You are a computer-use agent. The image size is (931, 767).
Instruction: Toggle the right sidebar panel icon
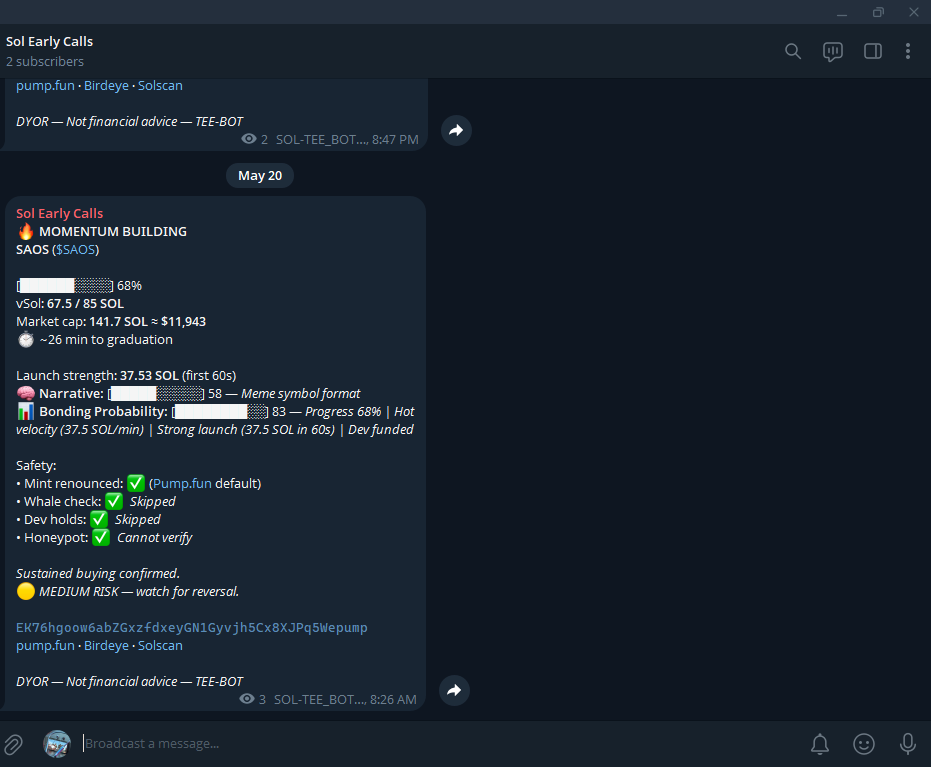click(872, 51)
